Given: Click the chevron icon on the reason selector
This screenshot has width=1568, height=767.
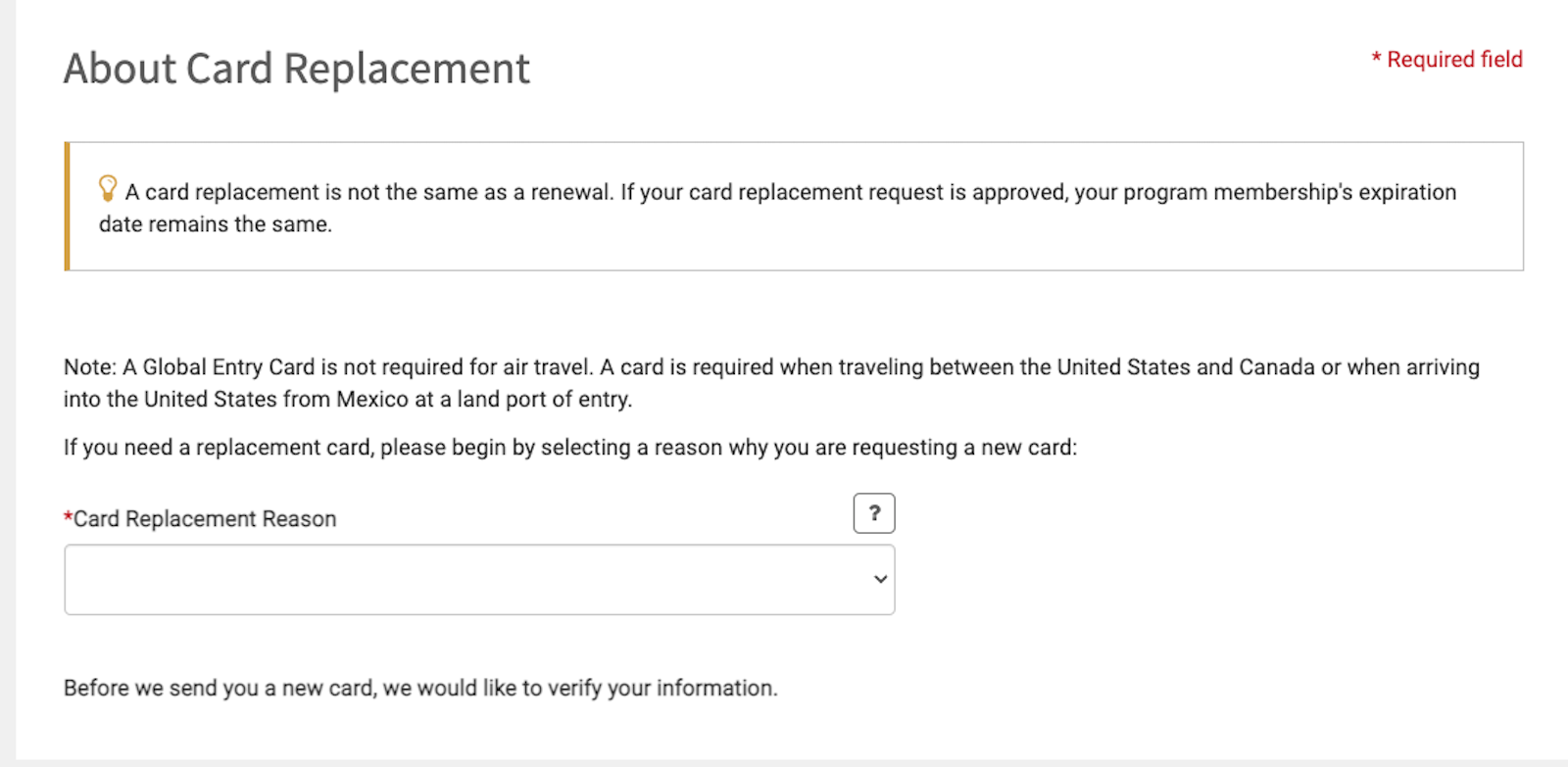Looking at the screenshot, I should [x=879, y=579].
